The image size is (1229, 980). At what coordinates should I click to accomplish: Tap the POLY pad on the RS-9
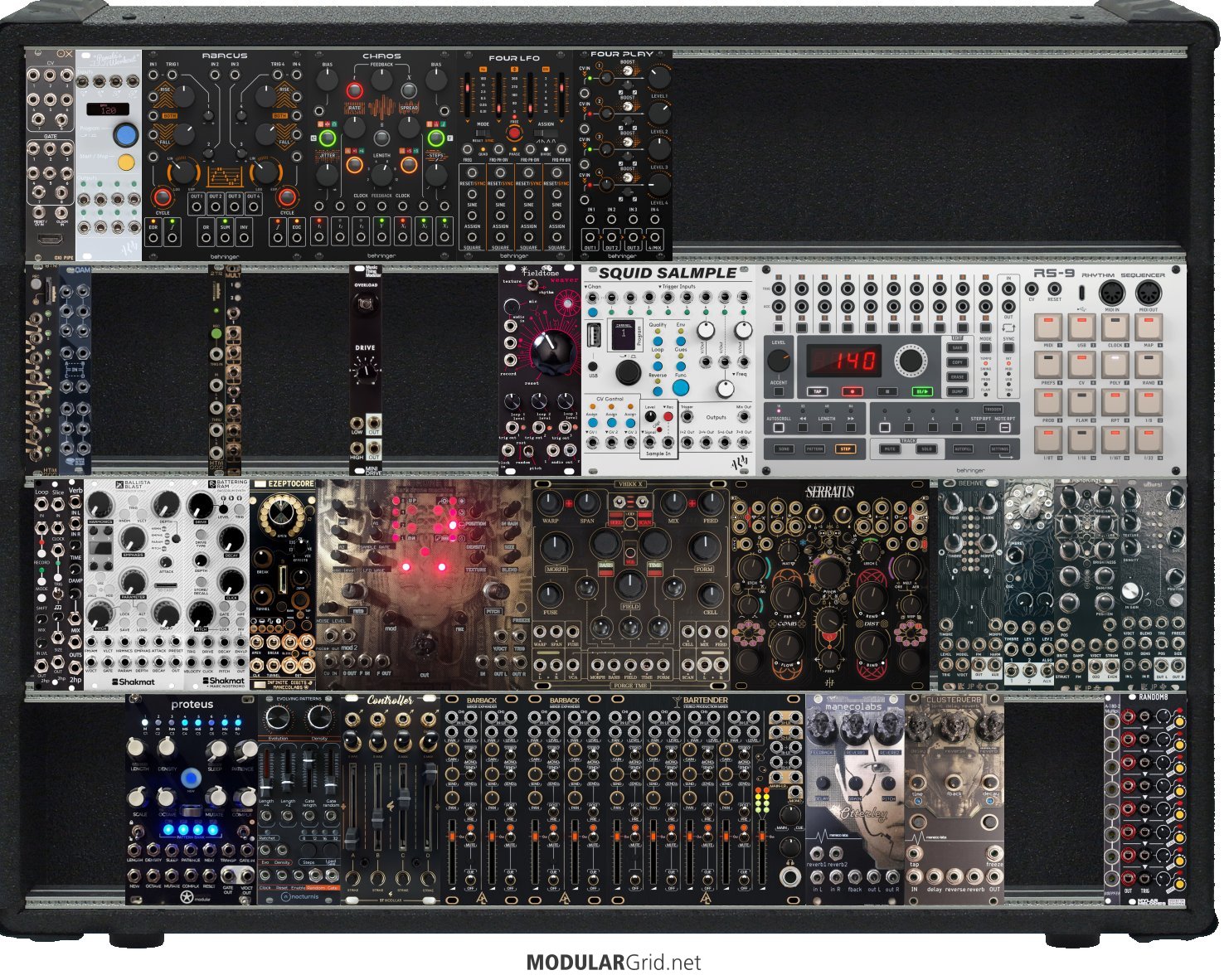click(x=1115, y=366)
